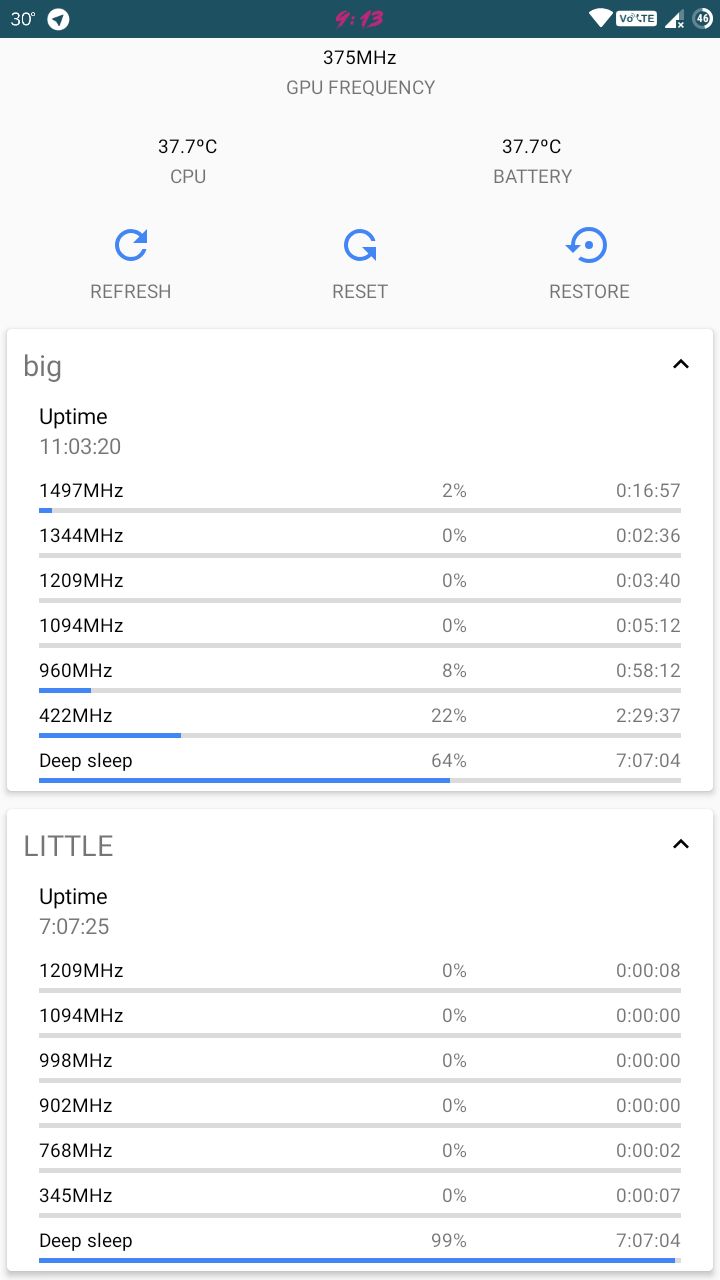Tap the Telegram notification icon in status bar
Viewport: 720px width, 1280px height.
[x=59, y=19]
